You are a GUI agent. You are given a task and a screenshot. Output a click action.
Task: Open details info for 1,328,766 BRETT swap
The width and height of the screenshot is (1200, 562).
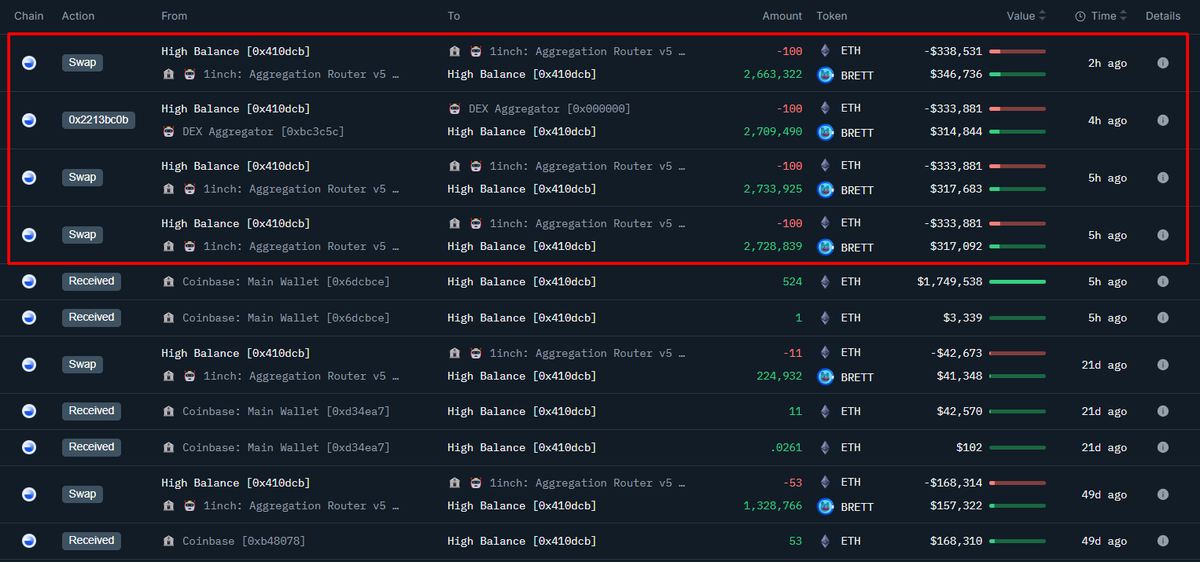tap(1163, 494)
